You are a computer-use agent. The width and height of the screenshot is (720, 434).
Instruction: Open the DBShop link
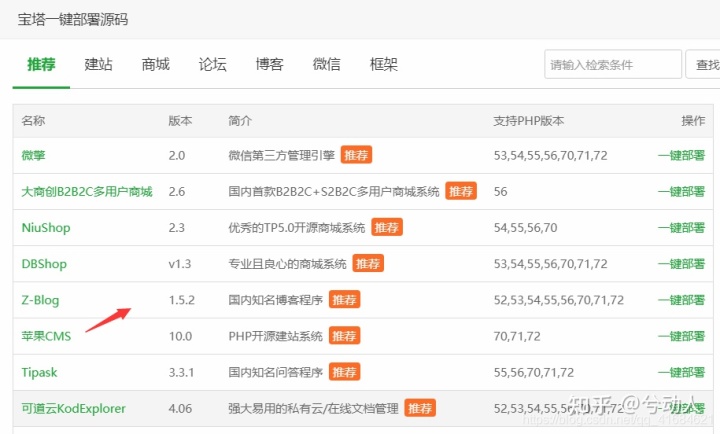point(44,264)
